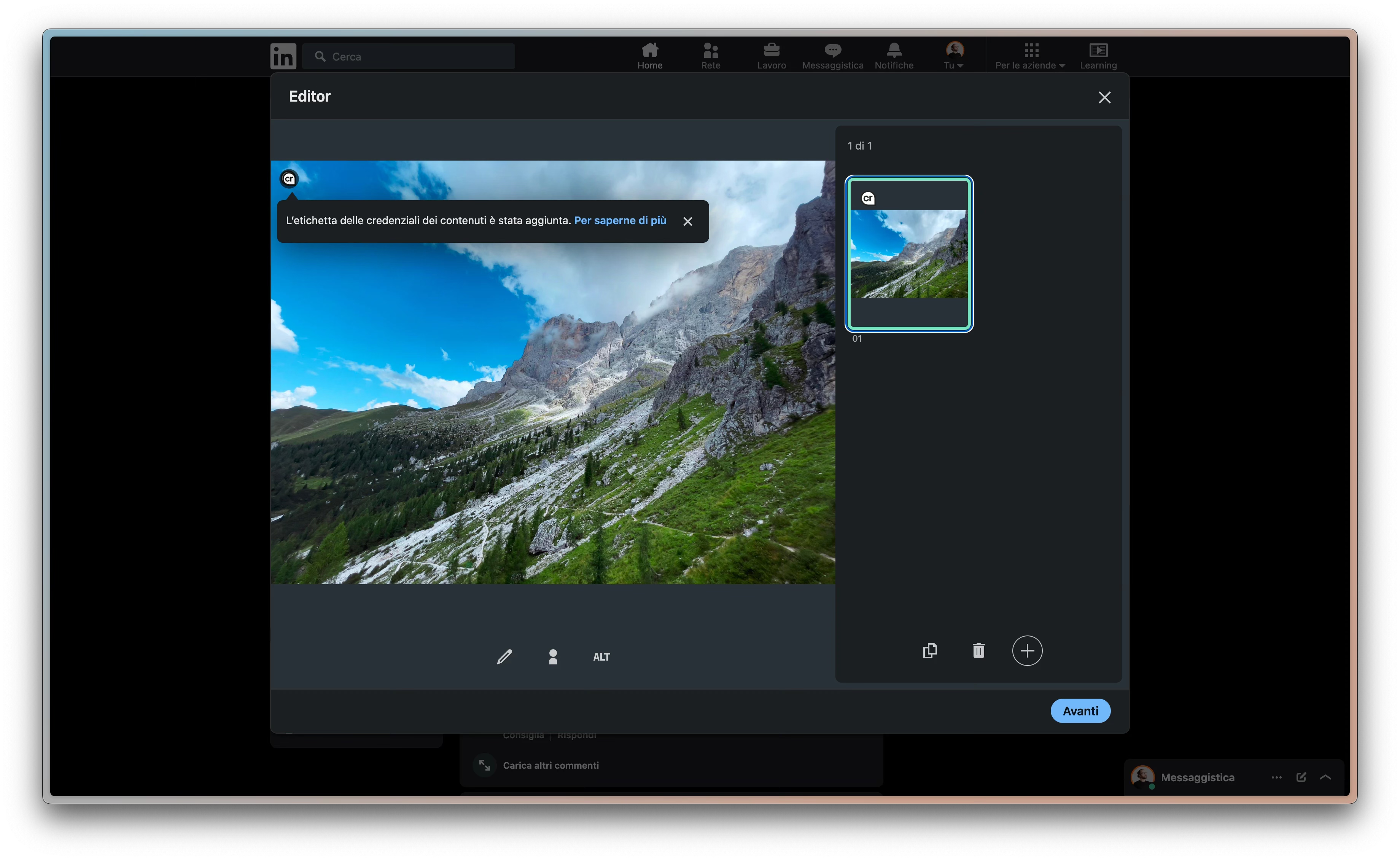The width and height of the screenshot is (1400, 860).
Task: Open the Notifiche tab
Action: [x=893, y=56]
